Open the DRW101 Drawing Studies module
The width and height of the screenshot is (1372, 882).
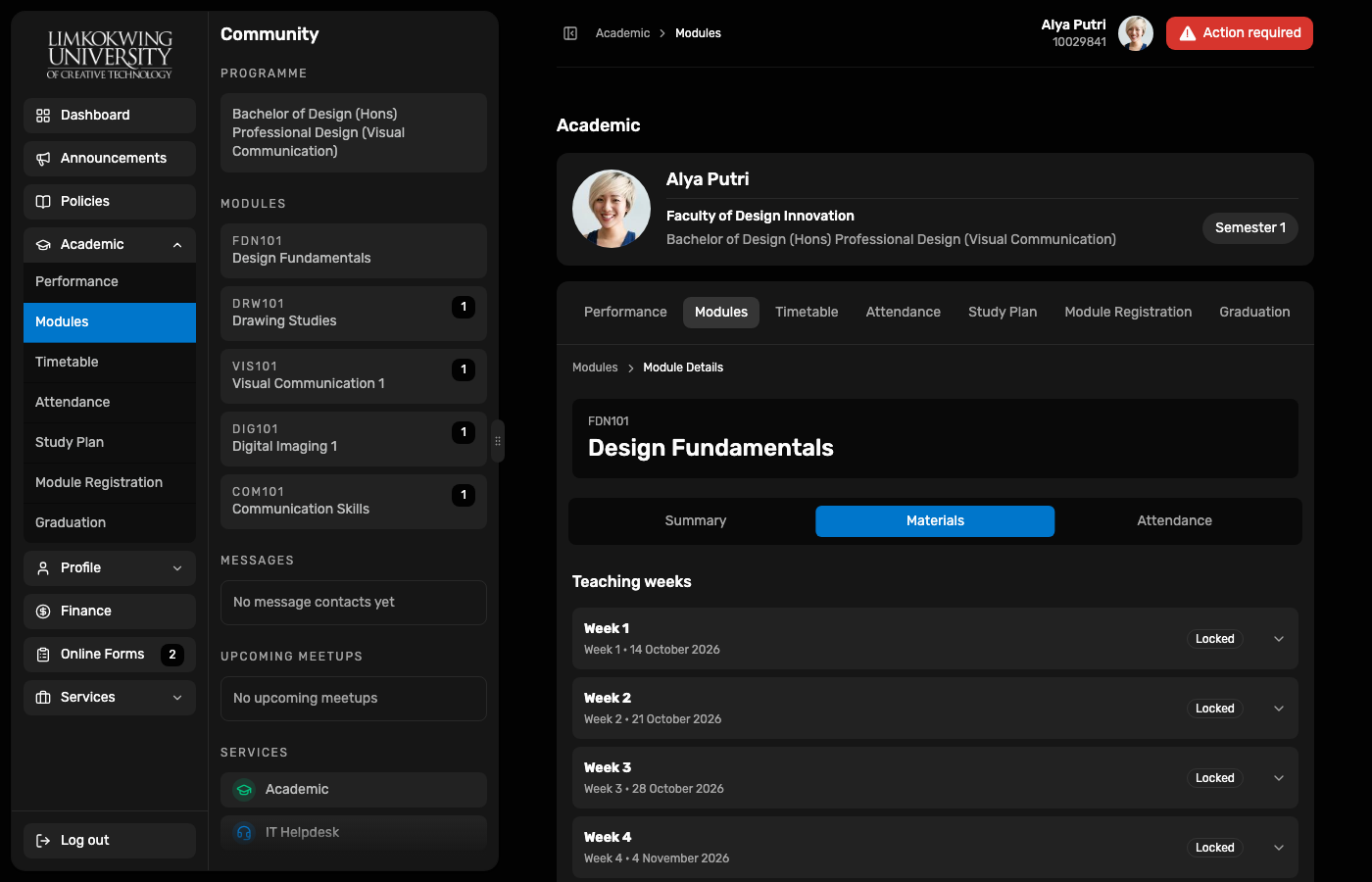click(354, 314)
